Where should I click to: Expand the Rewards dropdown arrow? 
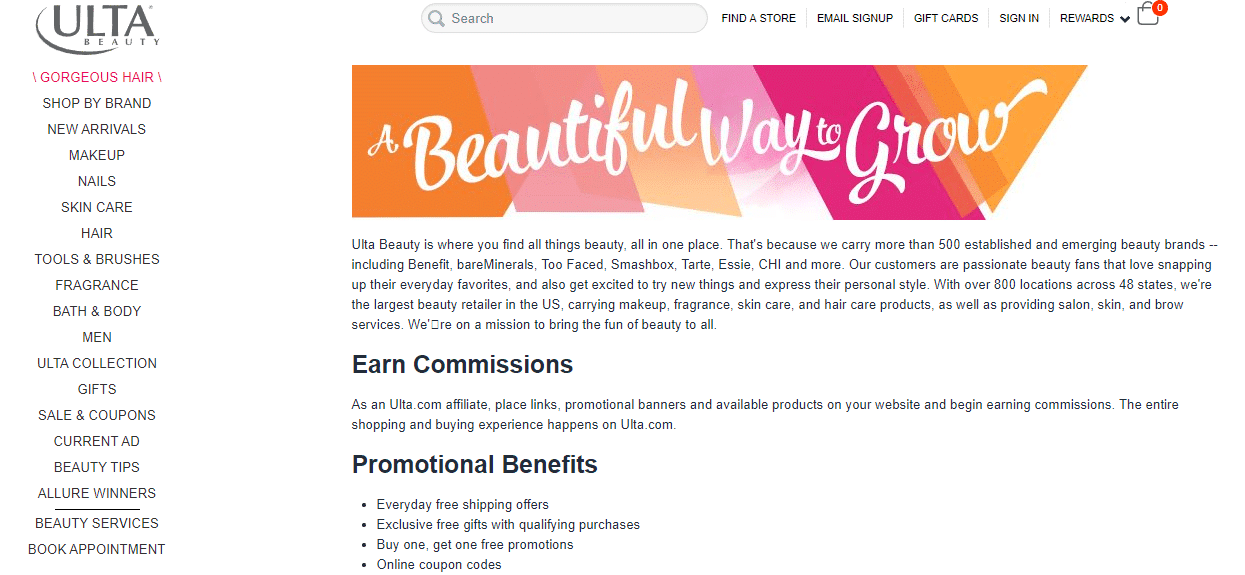1125,19
